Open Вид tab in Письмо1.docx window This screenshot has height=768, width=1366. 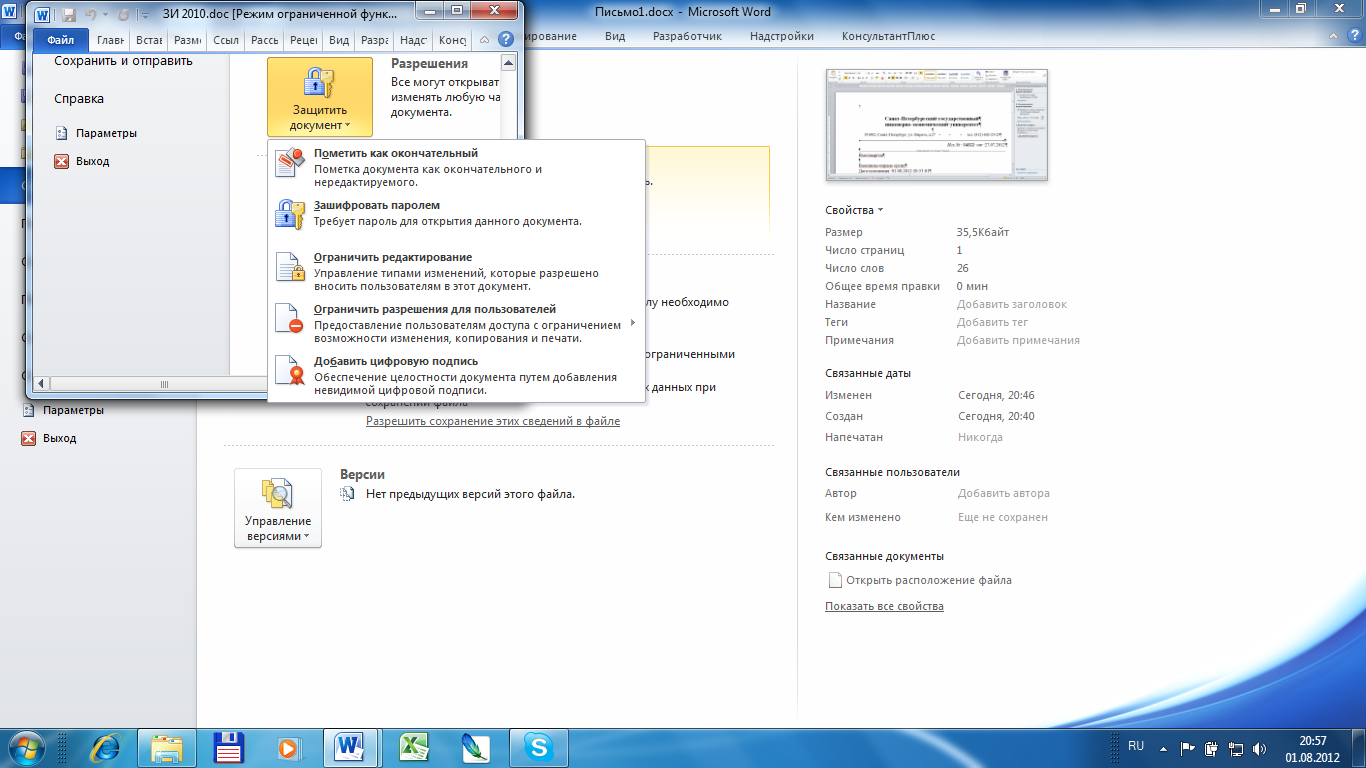[615, 36]
